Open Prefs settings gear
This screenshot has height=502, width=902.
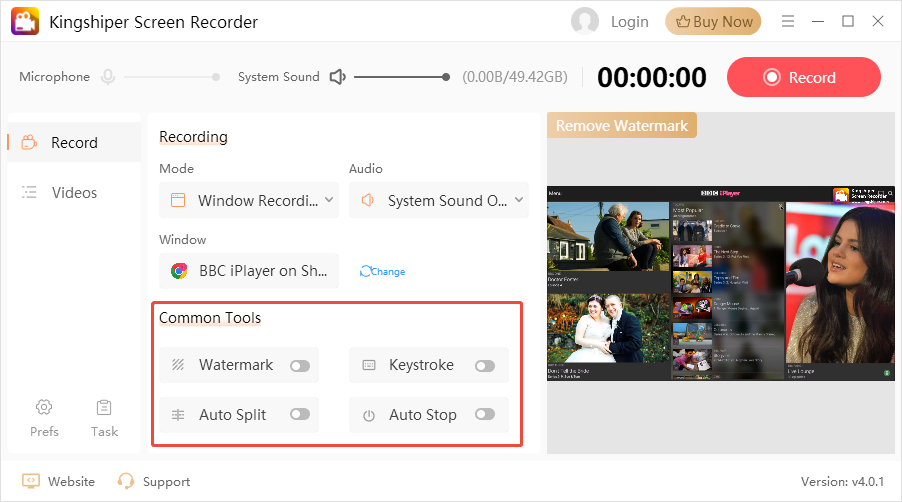(44, 418)
